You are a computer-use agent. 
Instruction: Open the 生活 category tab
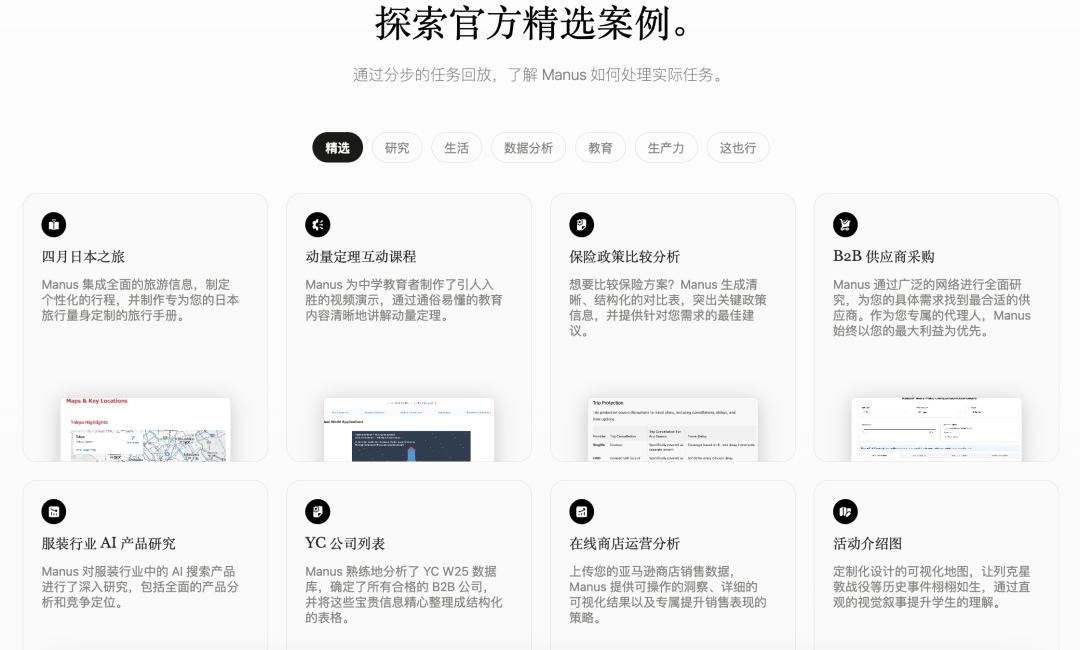[x=456, y=148]
